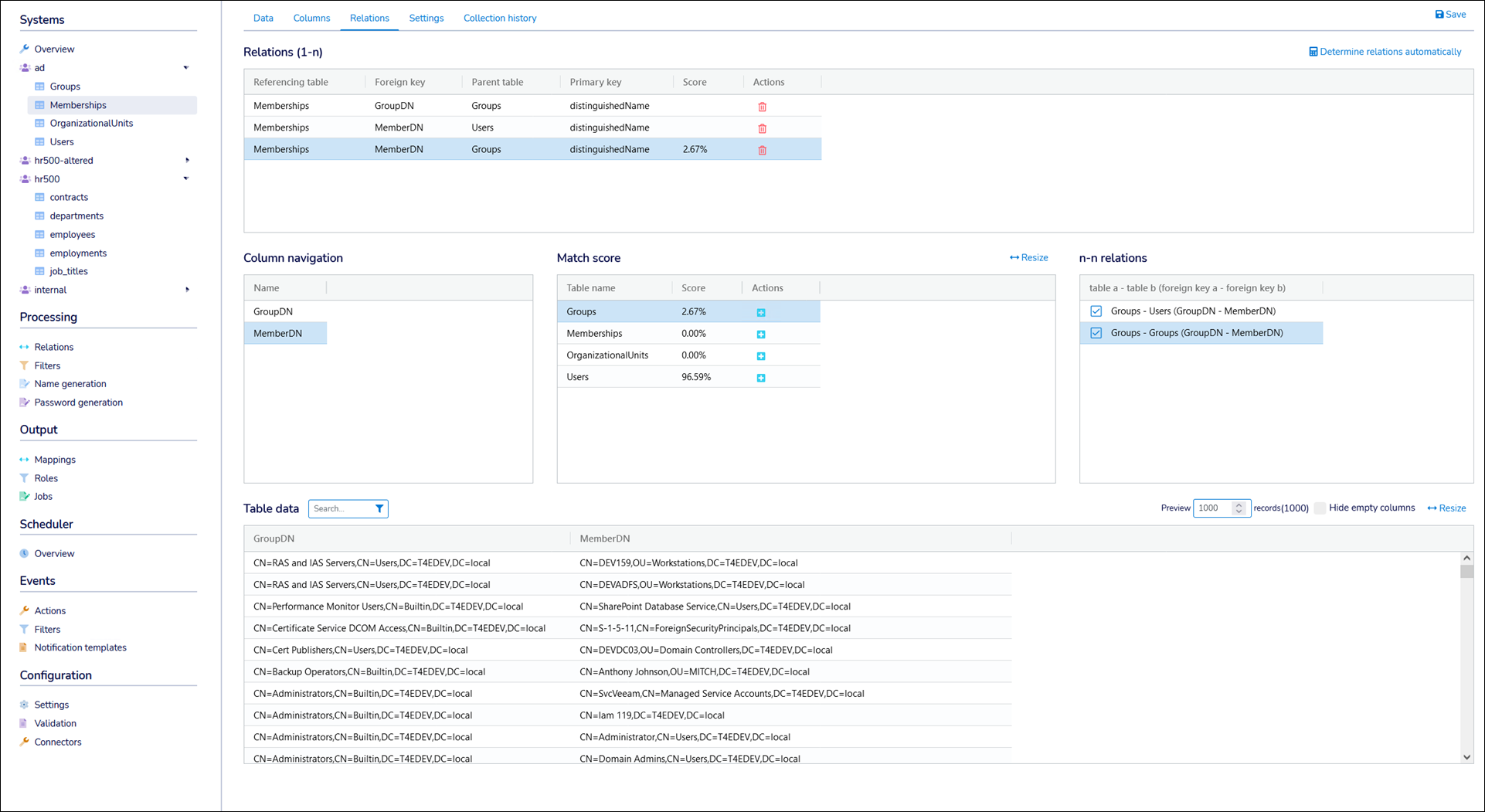
Task: Add Users table match with plus icon
Action: [761, 378]
